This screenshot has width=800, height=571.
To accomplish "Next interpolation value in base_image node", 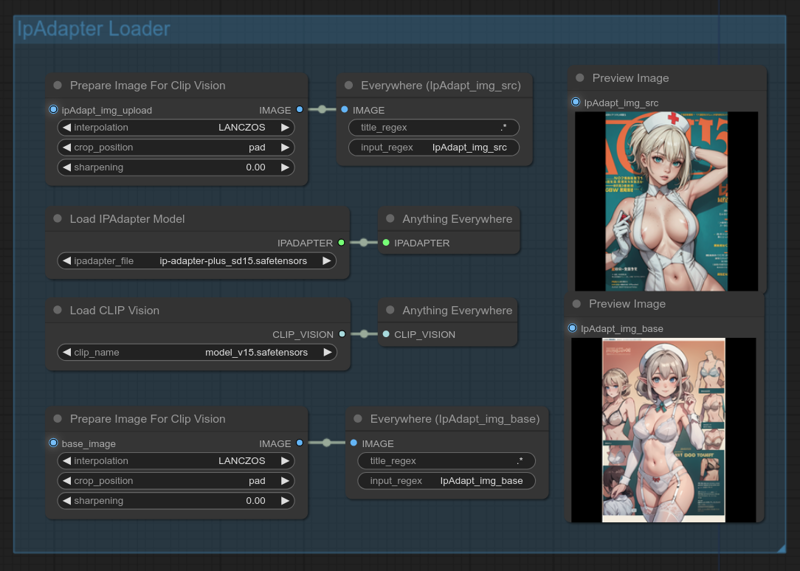I will coord(285,460).
